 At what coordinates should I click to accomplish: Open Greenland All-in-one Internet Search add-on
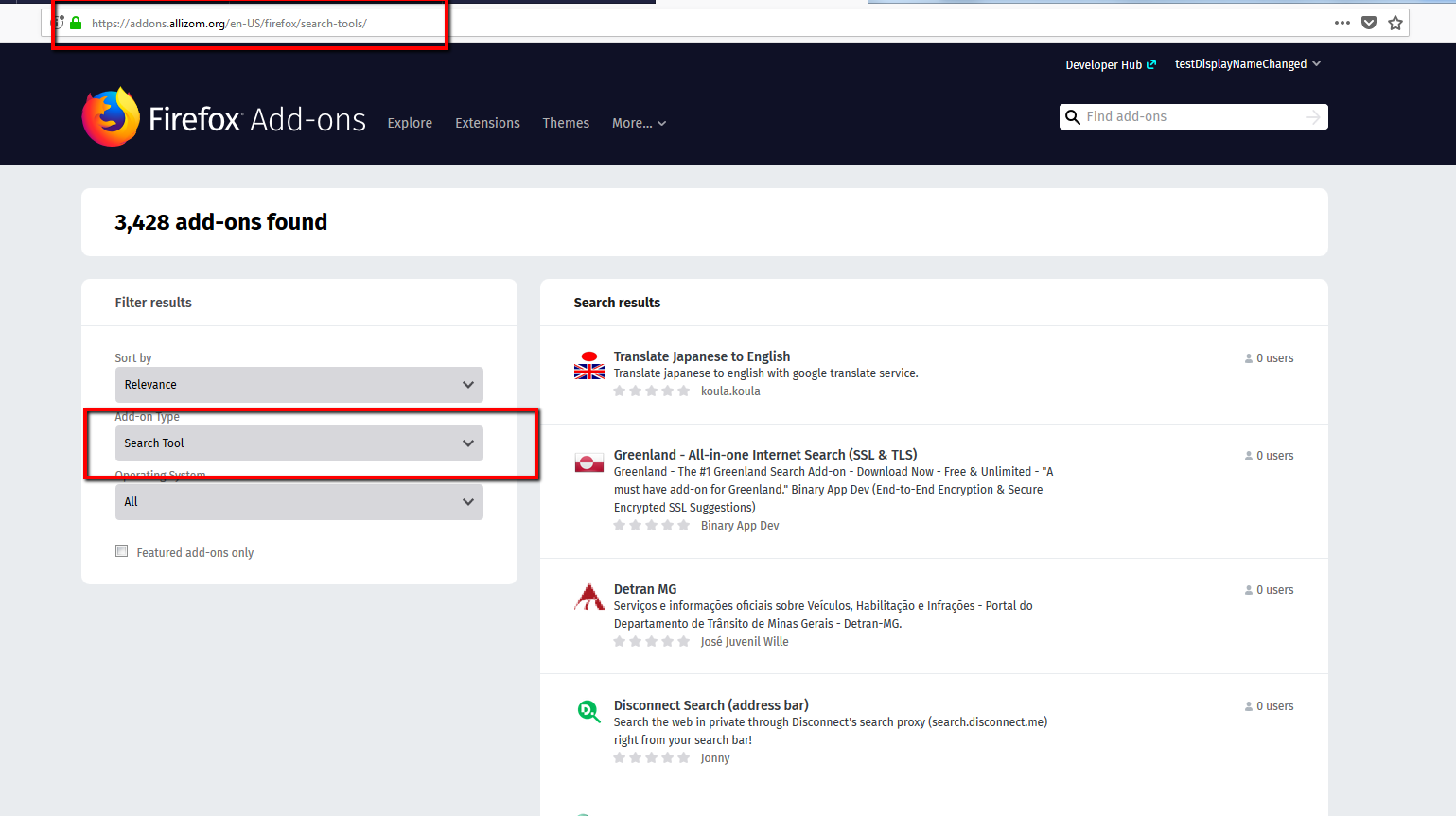[x=765, y=455]
